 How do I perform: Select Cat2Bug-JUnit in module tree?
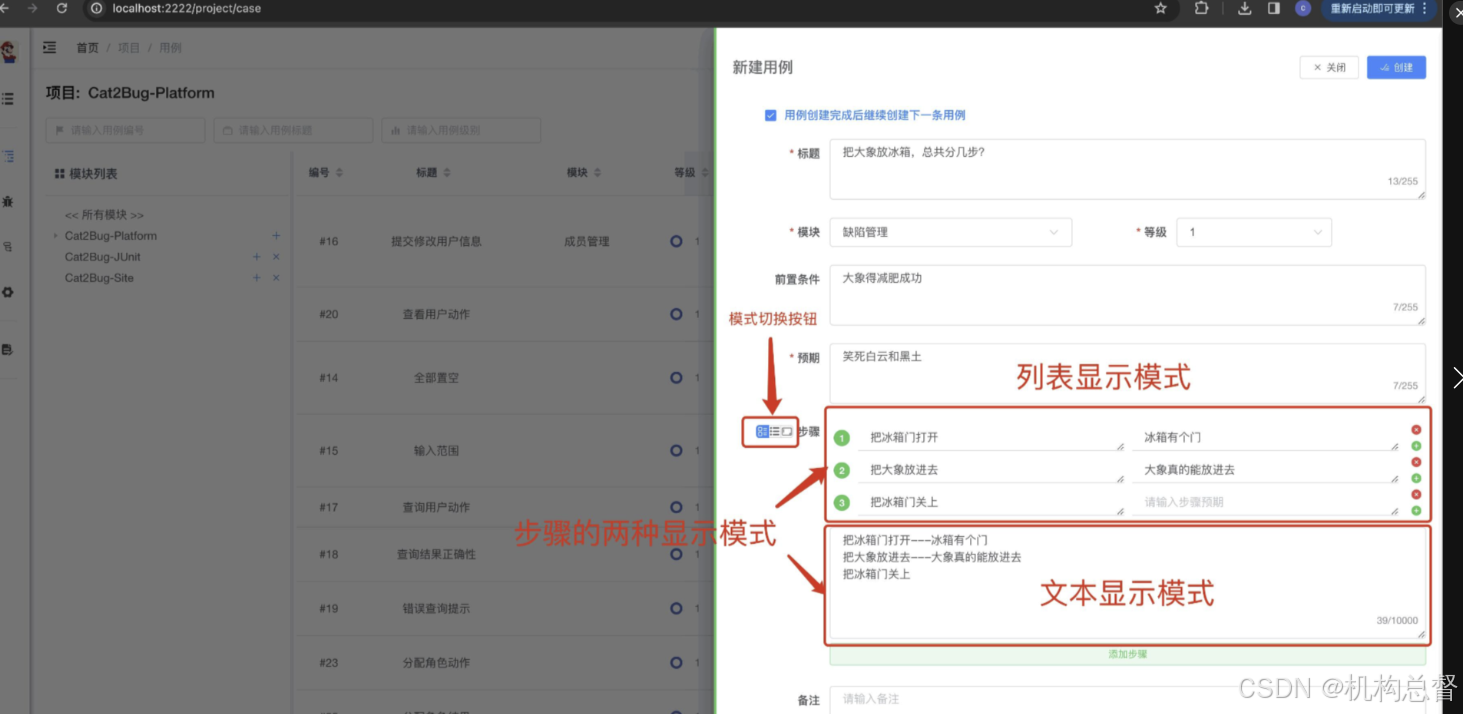pos(103,257)
